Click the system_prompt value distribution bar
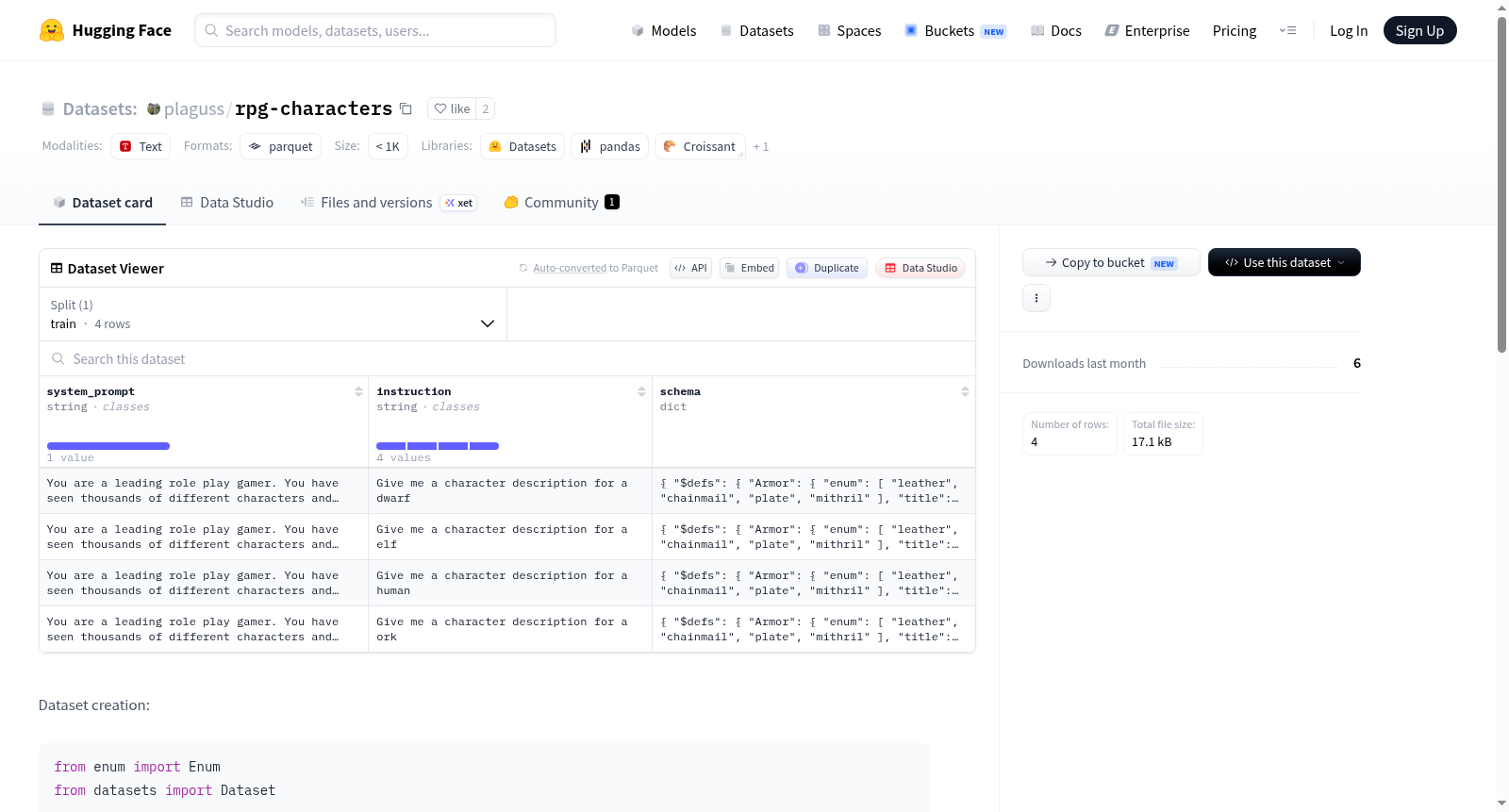Viewport: 1509px width, 812px height. point(108,446)
